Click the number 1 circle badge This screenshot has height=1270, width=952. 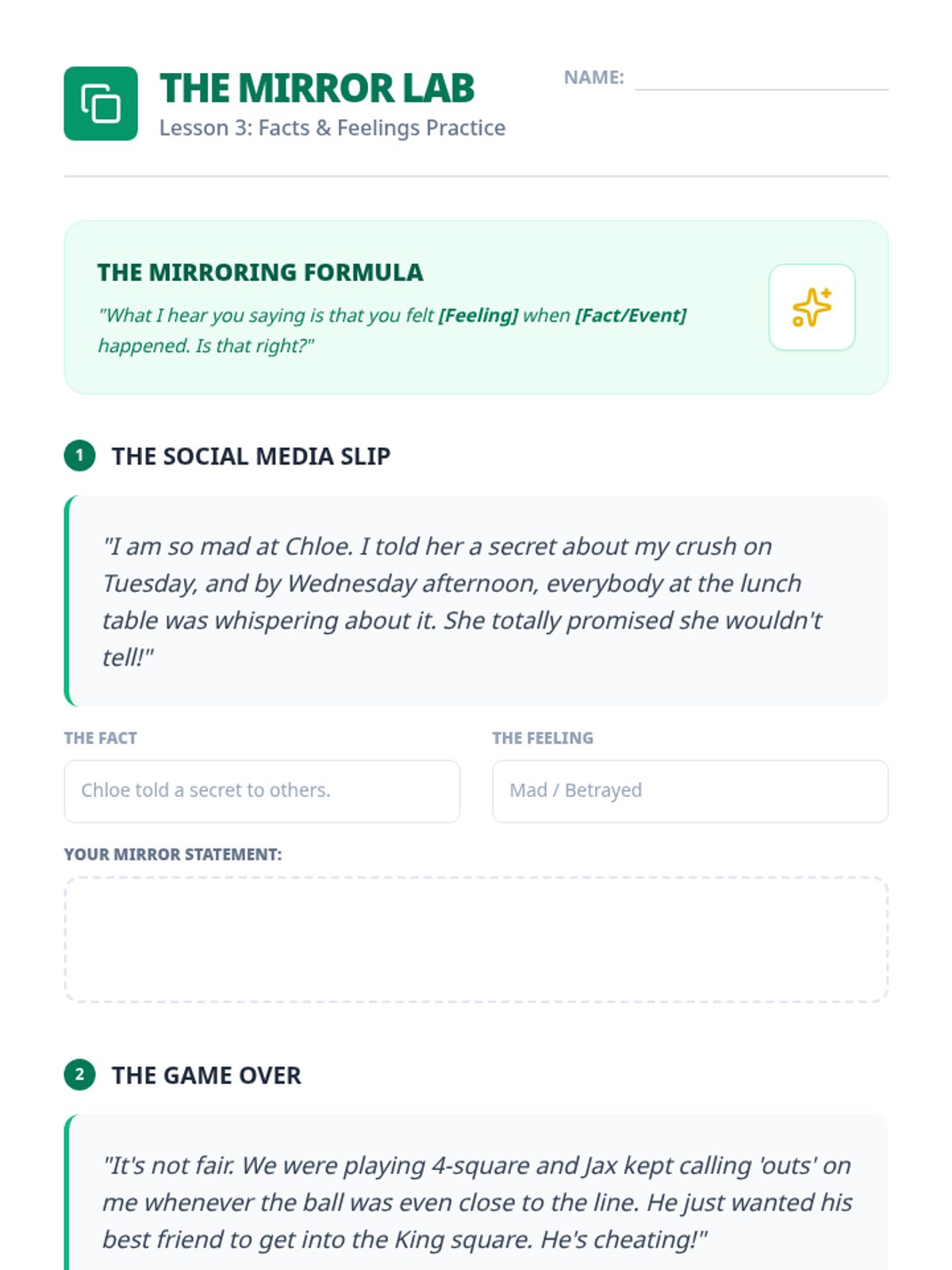(x=79, y=456)
